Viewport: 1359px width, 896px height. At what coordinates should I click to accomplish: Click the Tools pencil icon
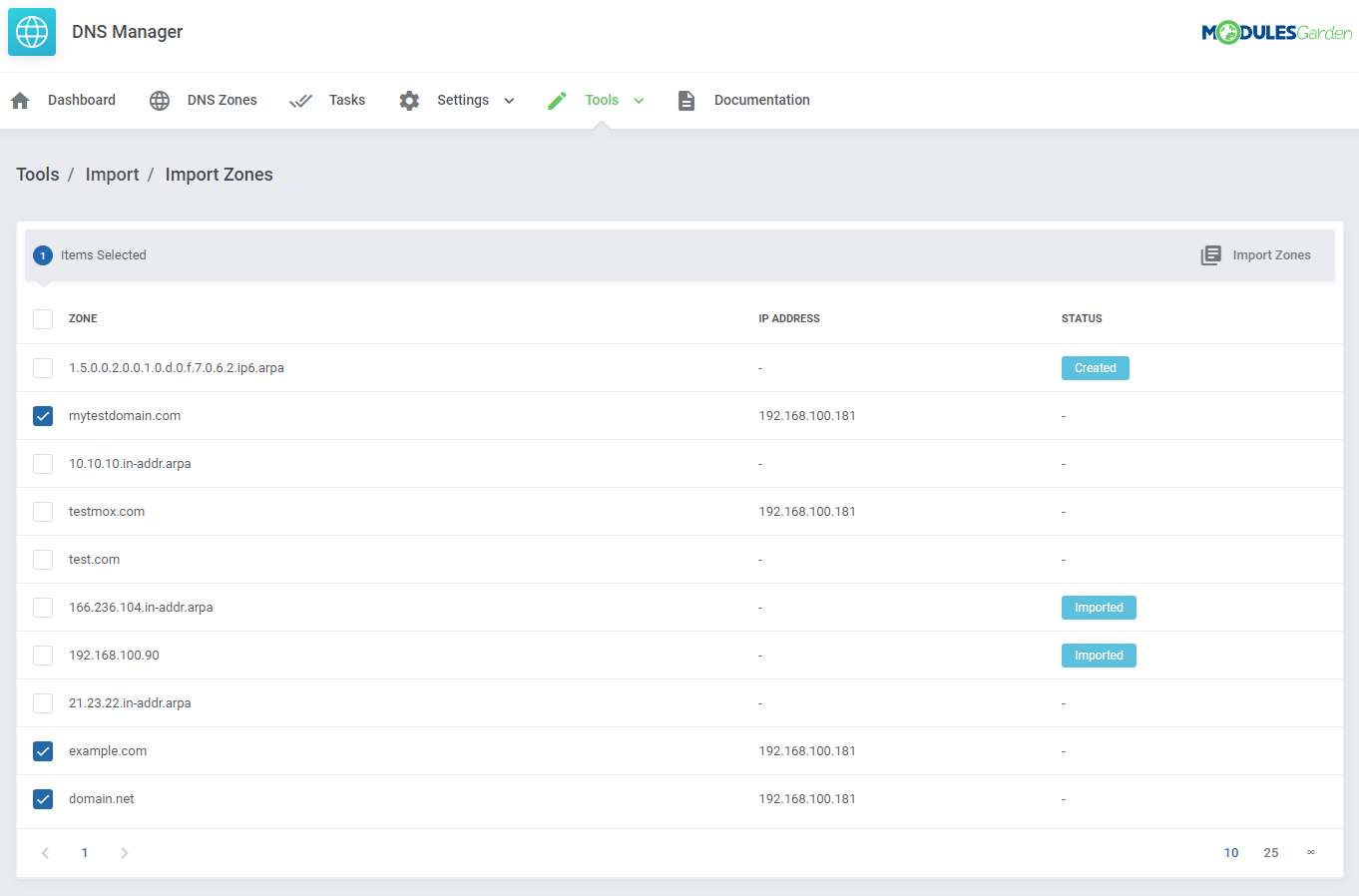pos(557,100)
